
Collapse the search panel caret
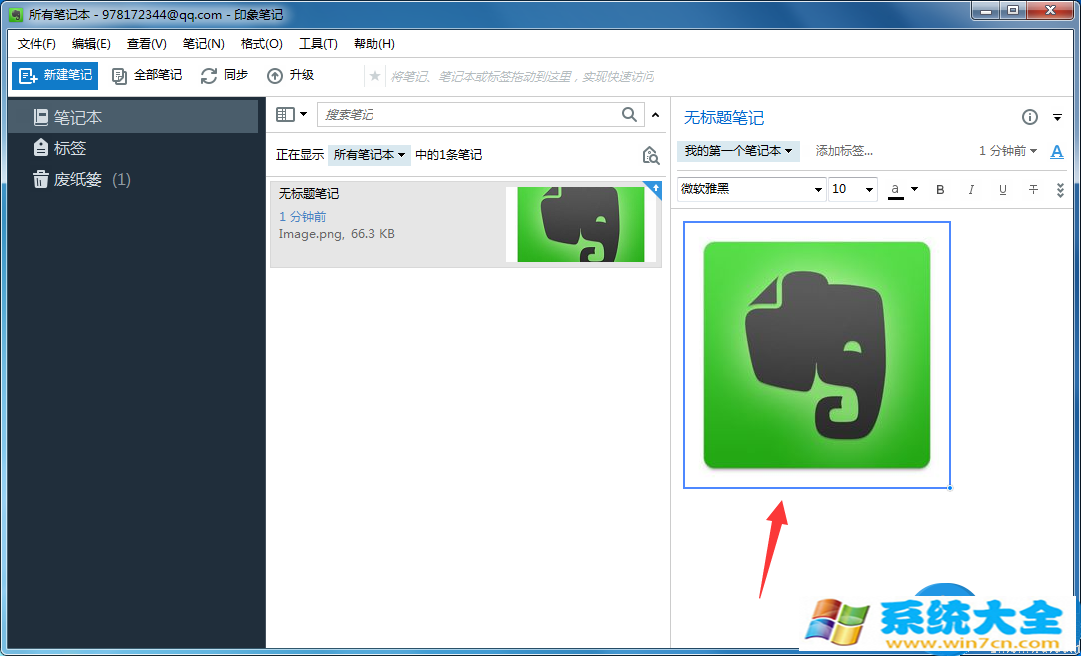[x=656, y=115]
